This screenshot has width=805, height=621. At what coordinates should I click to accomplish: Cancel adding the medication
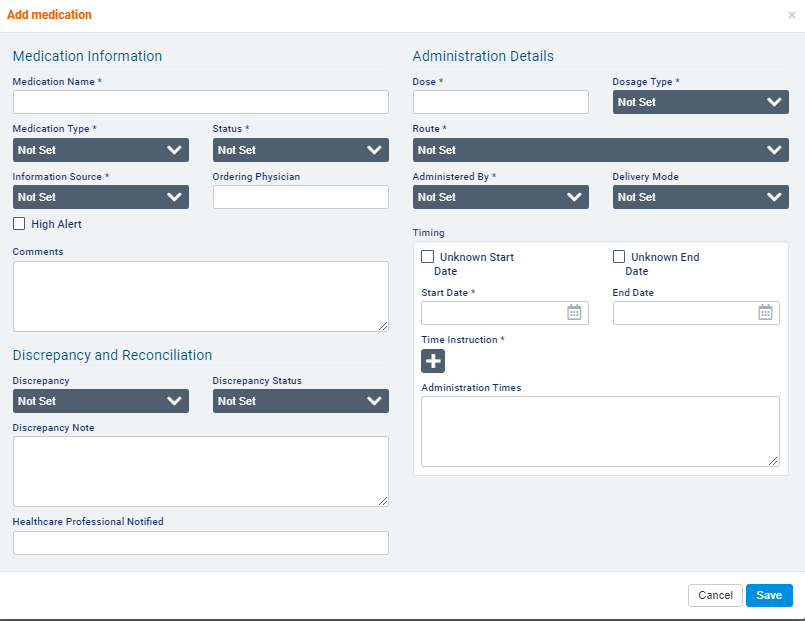pyautogui.click(x=715, y=595)
